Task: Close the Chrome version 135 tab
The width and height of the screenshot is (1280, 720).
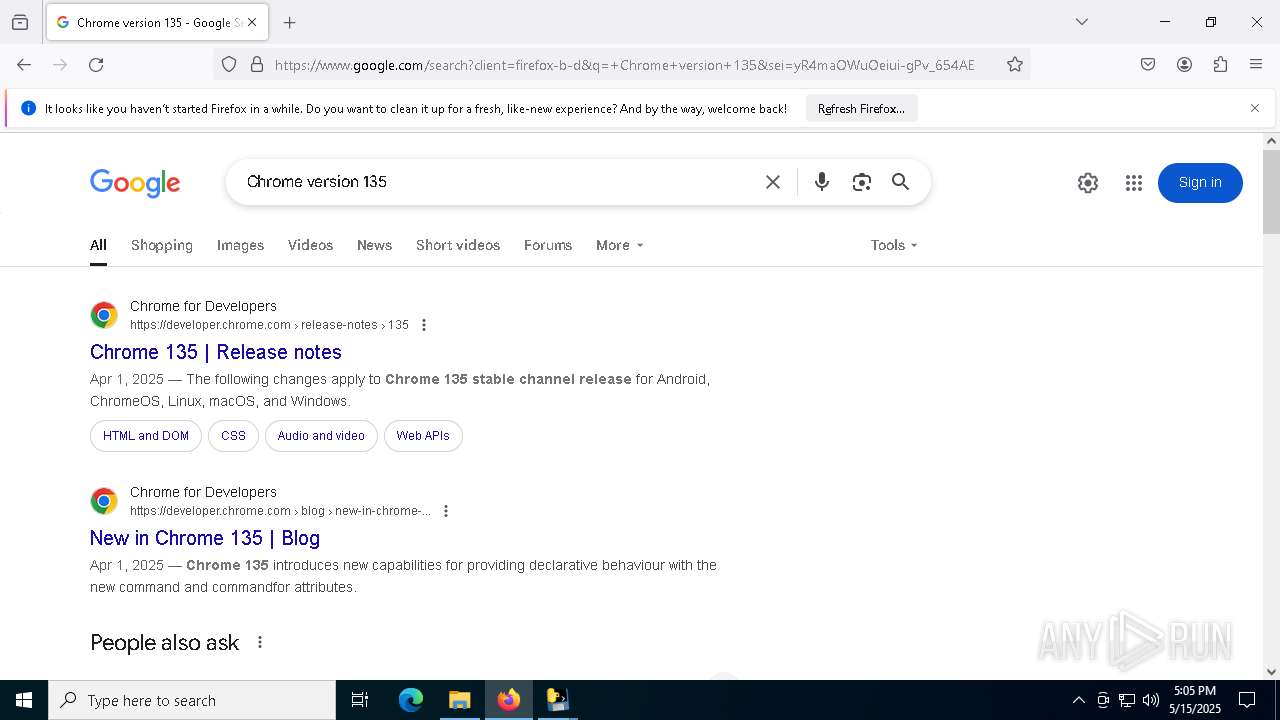Action: 252,22
